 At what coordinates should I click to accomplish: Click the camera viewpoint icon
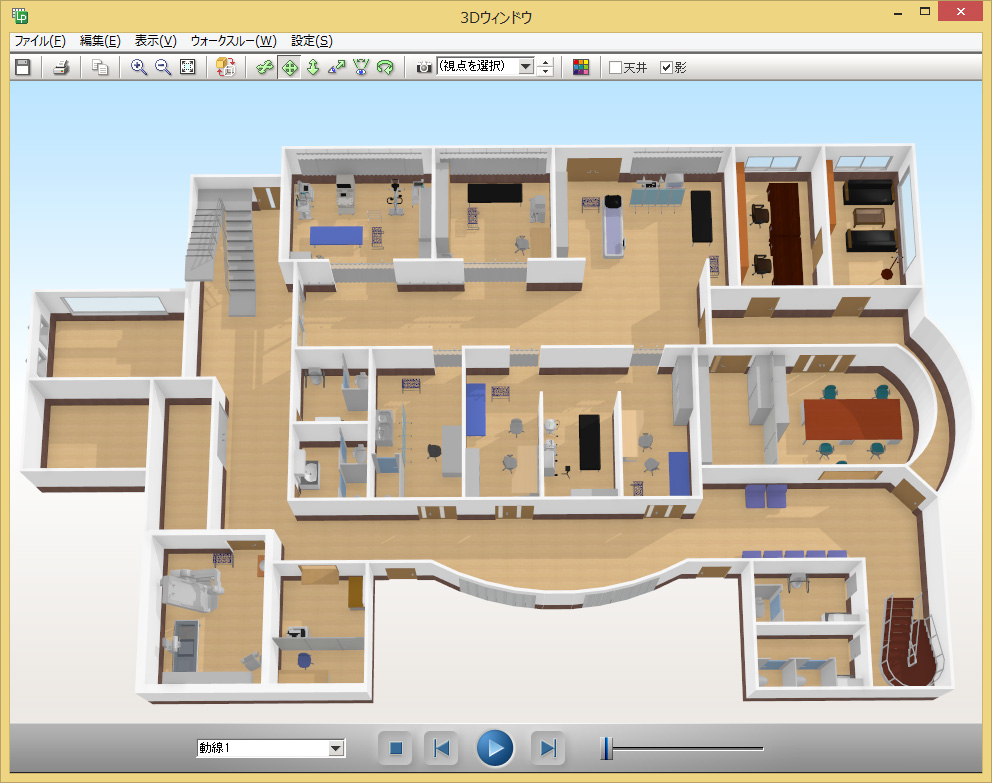[424, 67]
